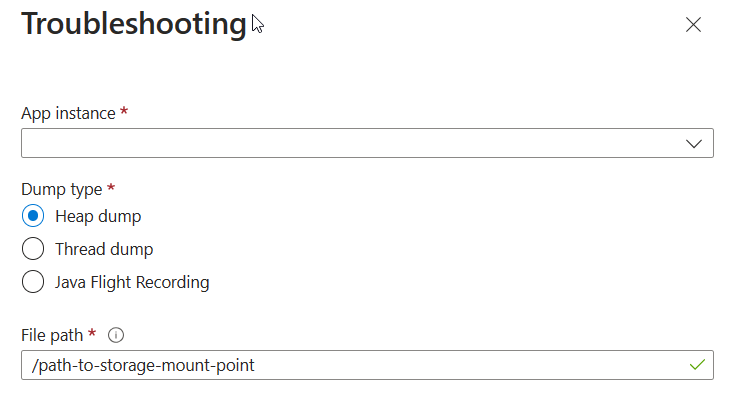Select the Heap dump radio button

coord(33,216)
